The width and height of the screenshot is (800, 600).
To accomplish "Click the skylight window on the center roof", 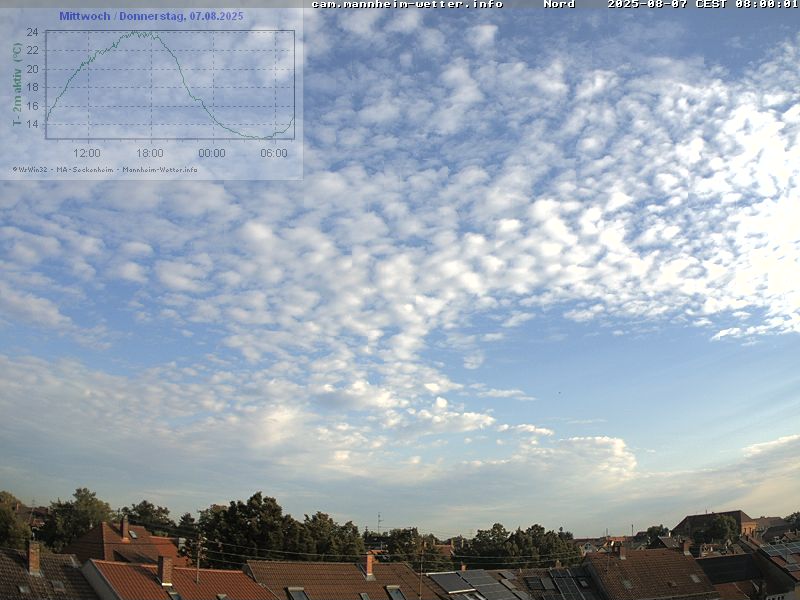I will [297, 593].
